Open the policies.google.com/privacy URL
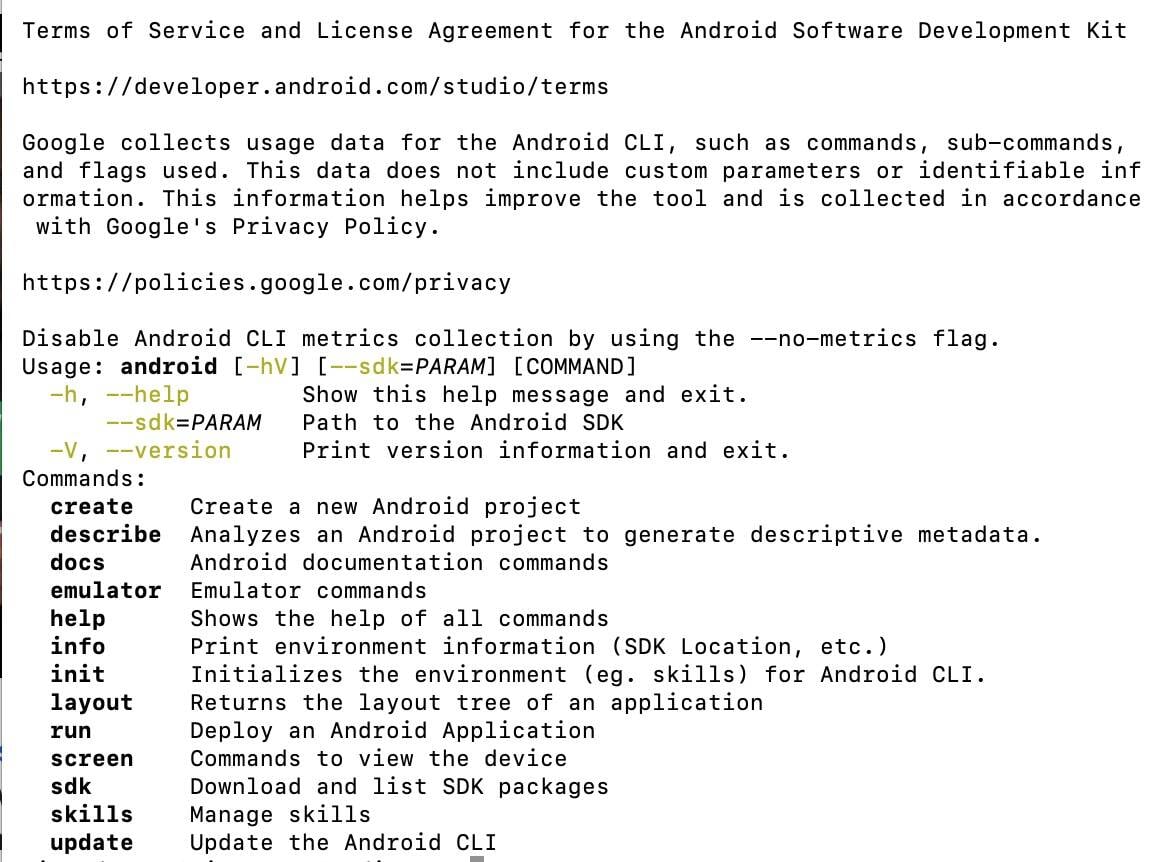Viewport: 1160px width, 862px height. coord(266,283)
